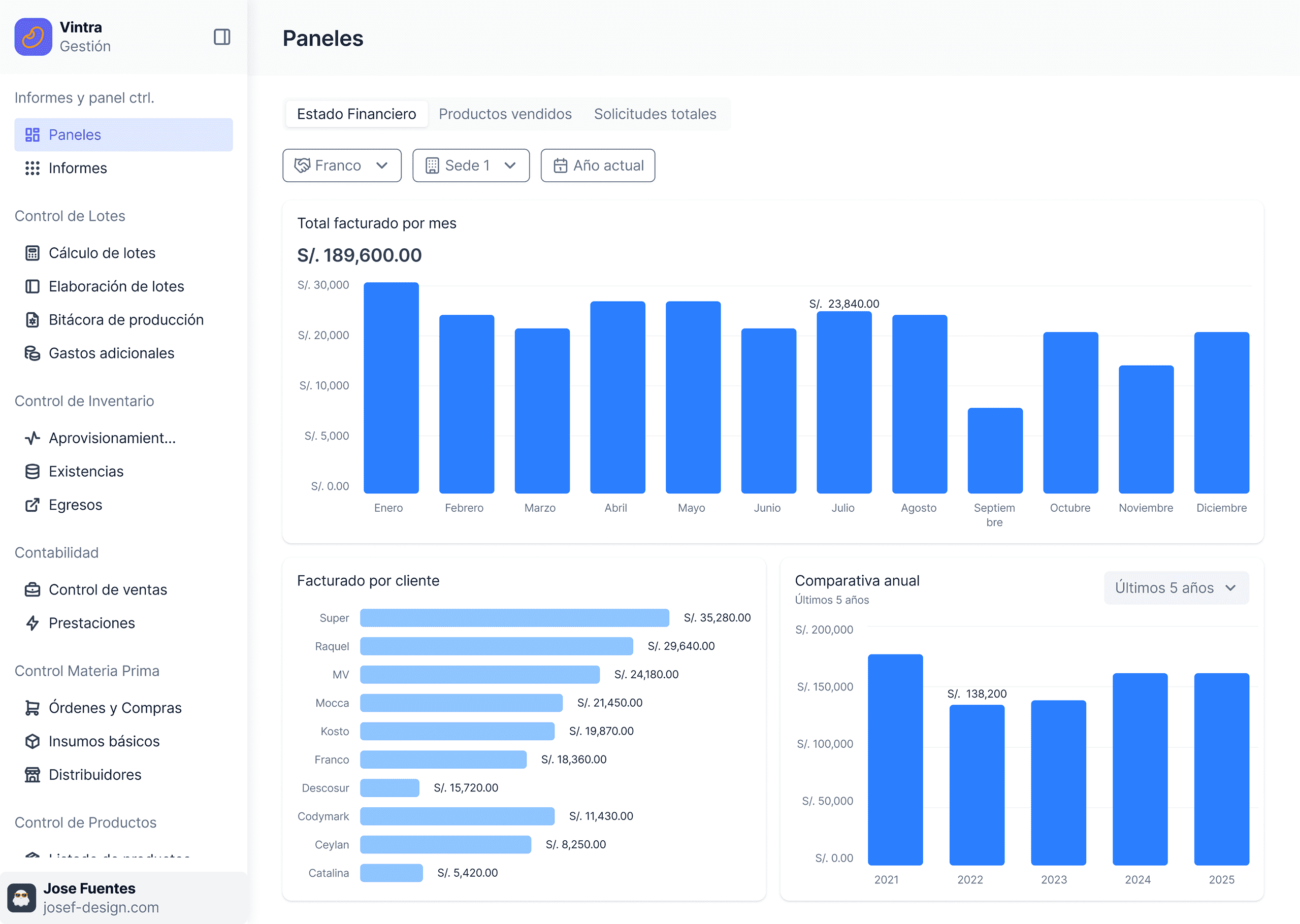Image resolution: width=1300 pixels, height=924 pixels.
Task: Click the Informes grid icon
Action: pyautogui.click(x=32, y=169)
